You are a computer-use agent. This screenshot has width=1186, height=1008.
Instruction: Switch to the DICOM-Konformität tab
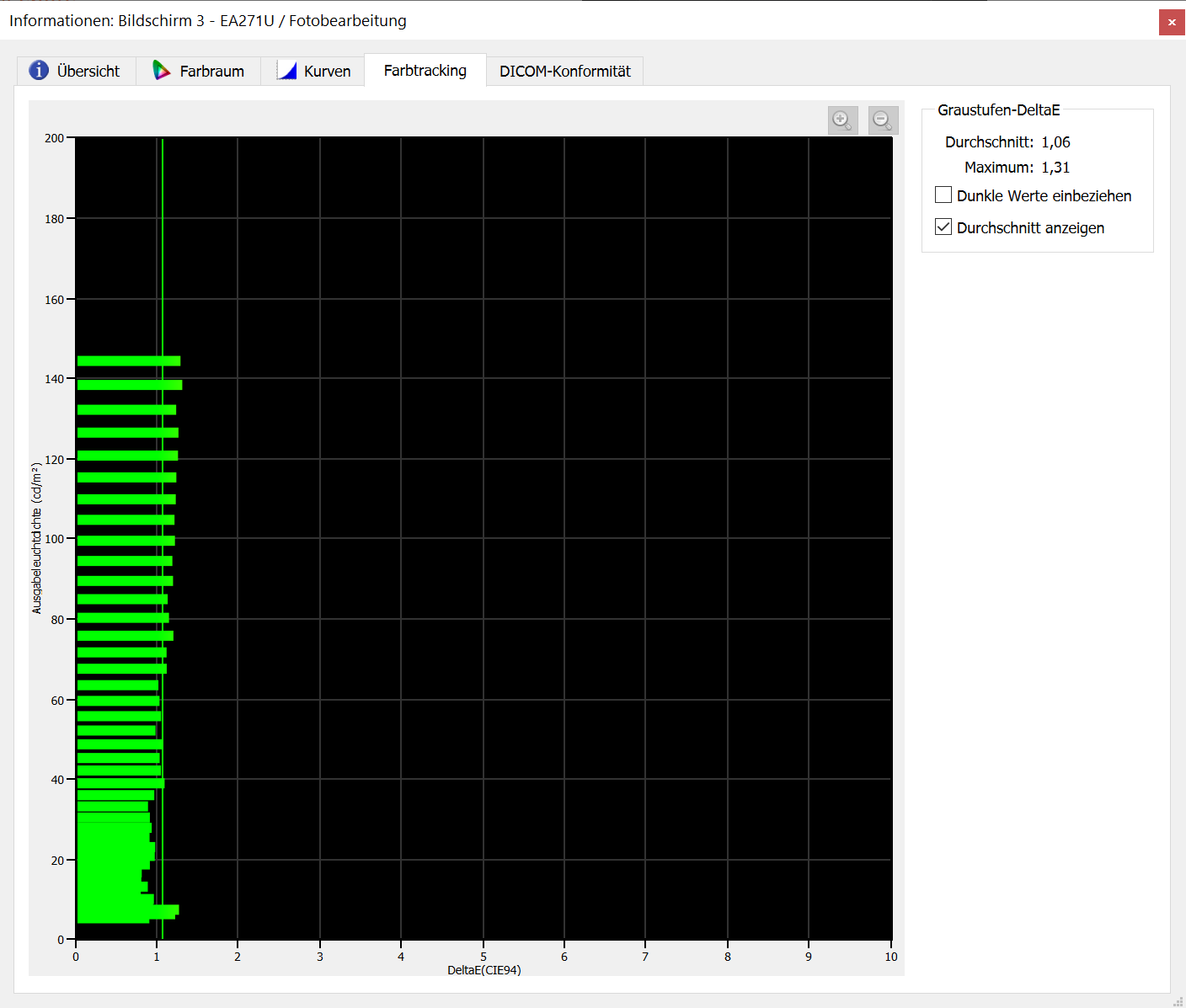coord(564,72)
